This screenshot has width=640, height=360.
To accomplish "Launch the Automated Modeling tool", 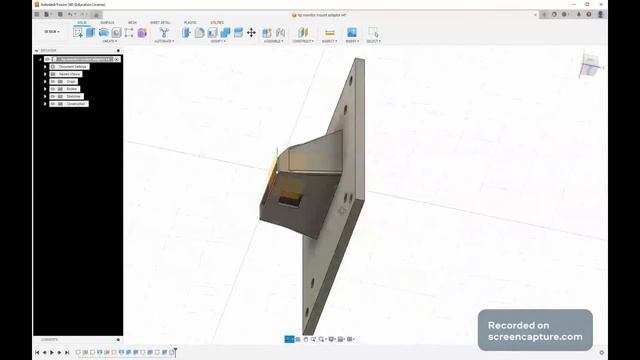I will tap(164, 32).
